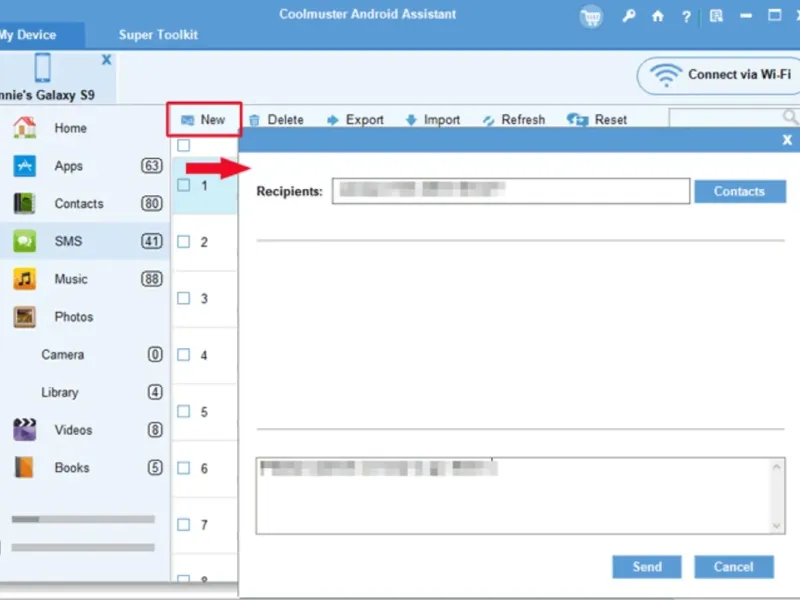The height and width of the screenshot is (600, 800).
Task: Click the home icon in title bar
Action: [657, 16]
